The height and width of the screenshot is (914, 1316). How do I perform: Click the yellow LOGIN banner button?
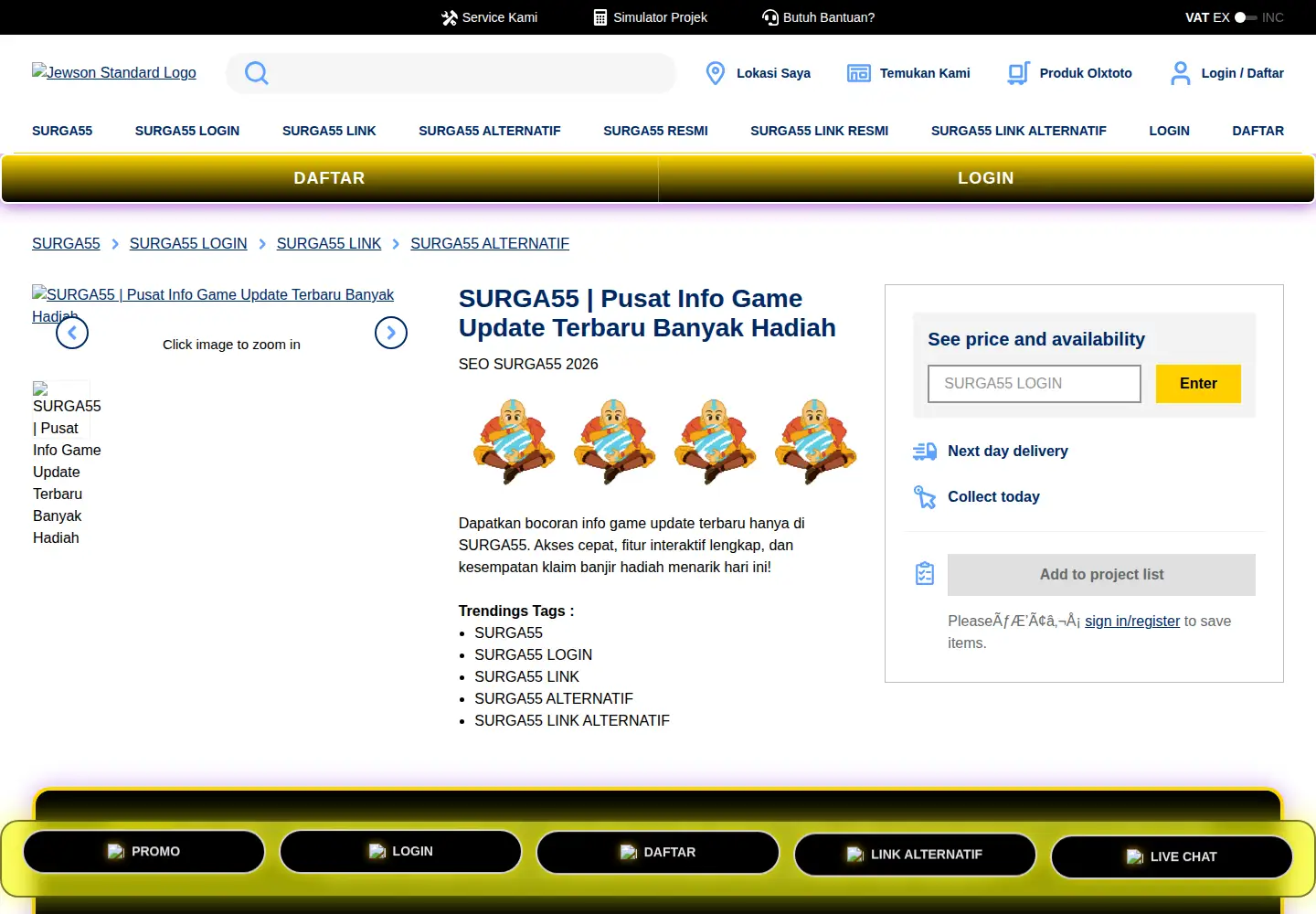coord(986,178)
